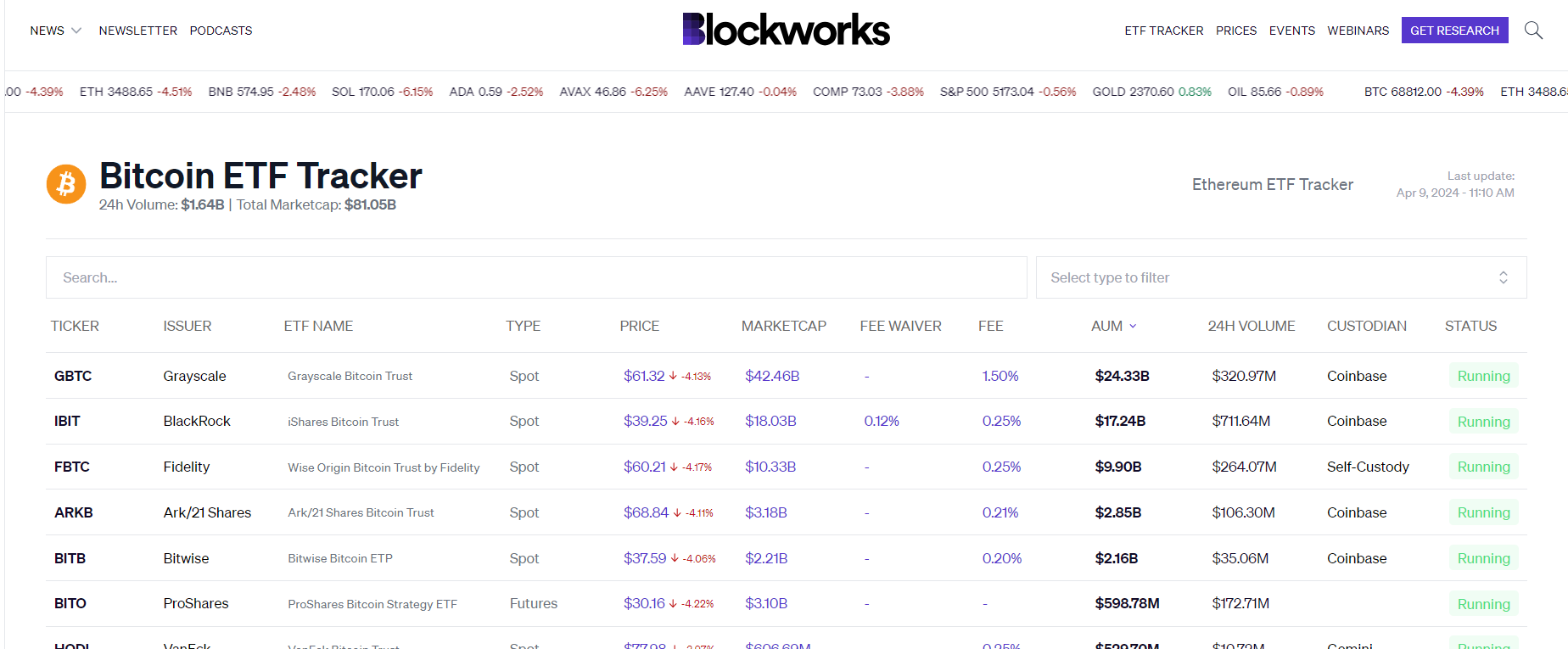This screenshot has height=649, width=1568.
Task: Click the AVAX 46.86 ticker entry
Action: click(x=613, y=92)
